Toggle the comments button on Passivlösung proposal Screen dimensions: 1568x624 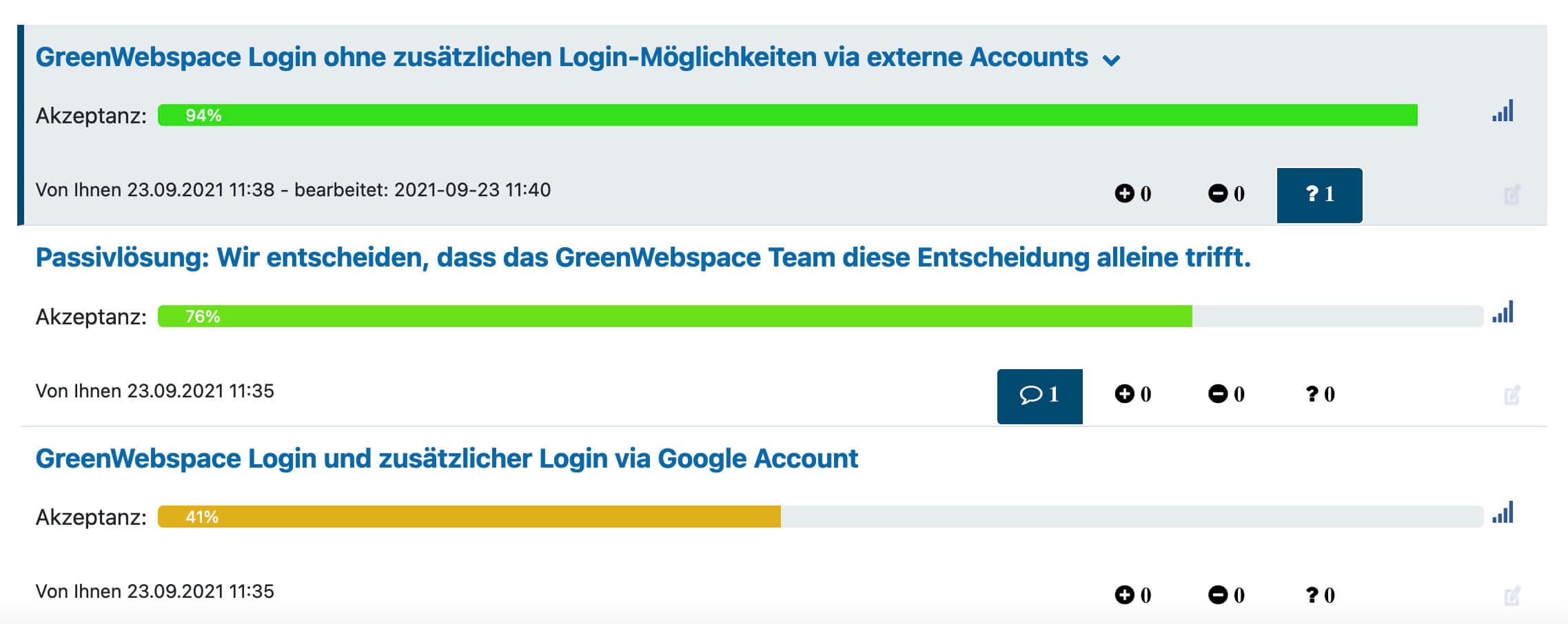1039,396
